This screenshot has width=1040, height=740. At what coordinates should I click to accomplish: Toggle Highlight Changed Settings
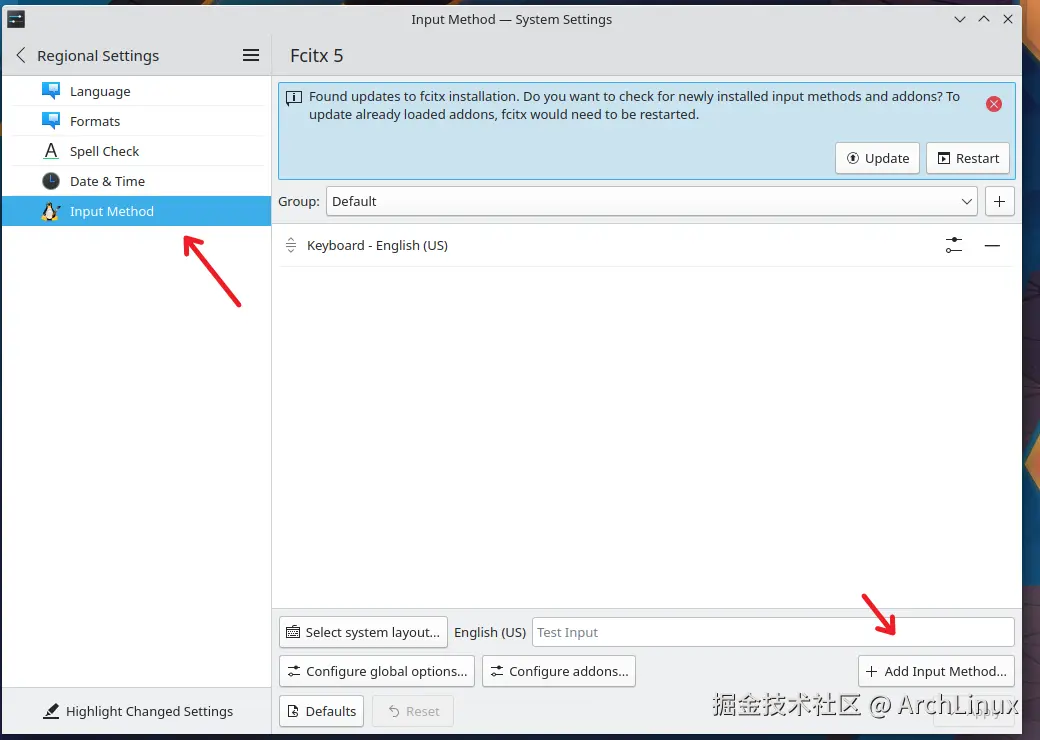point(137,711)
